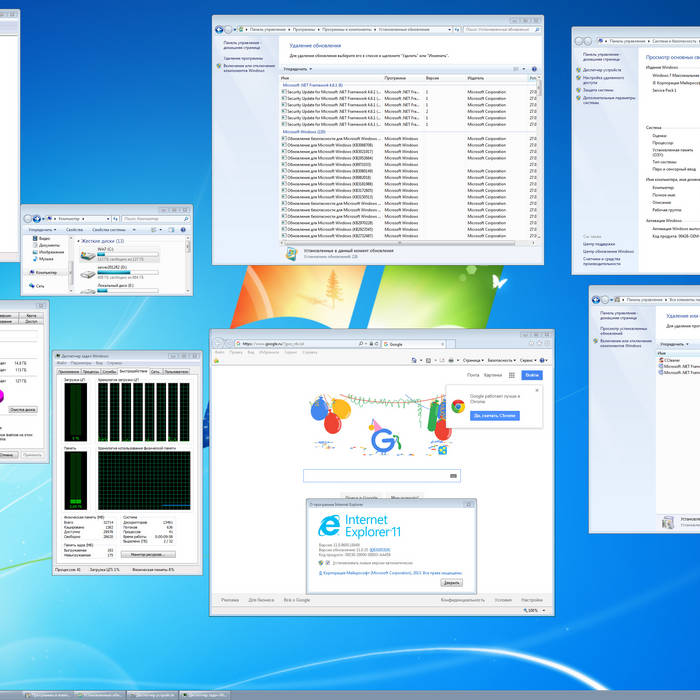Click the blue Войти button on Google

pyautogui.click(x=532, y=375)
